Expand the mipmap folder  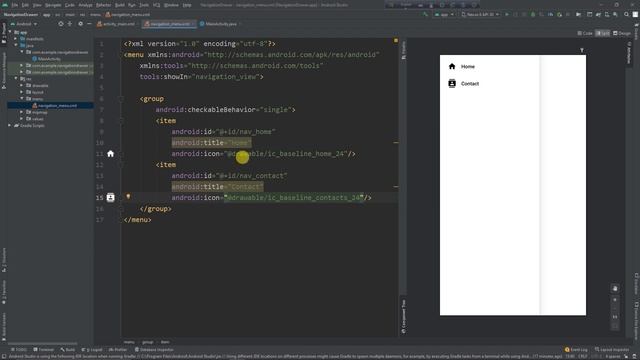(x=22, y=112)
